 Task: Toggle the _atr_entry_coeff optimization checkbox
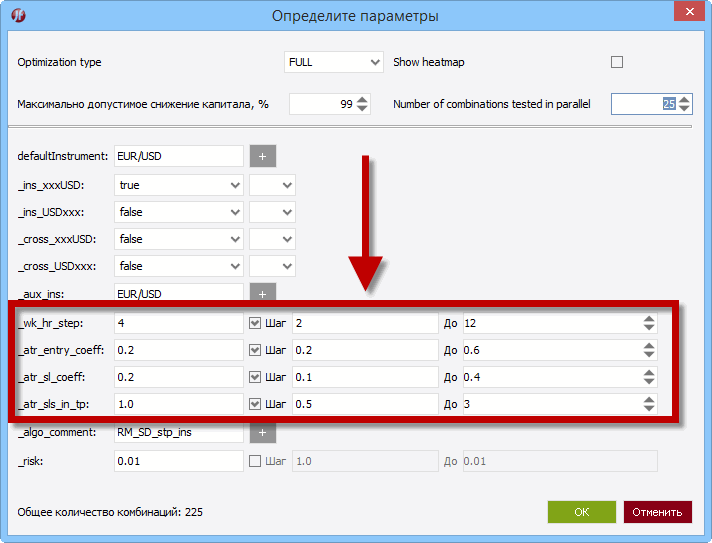255,350
